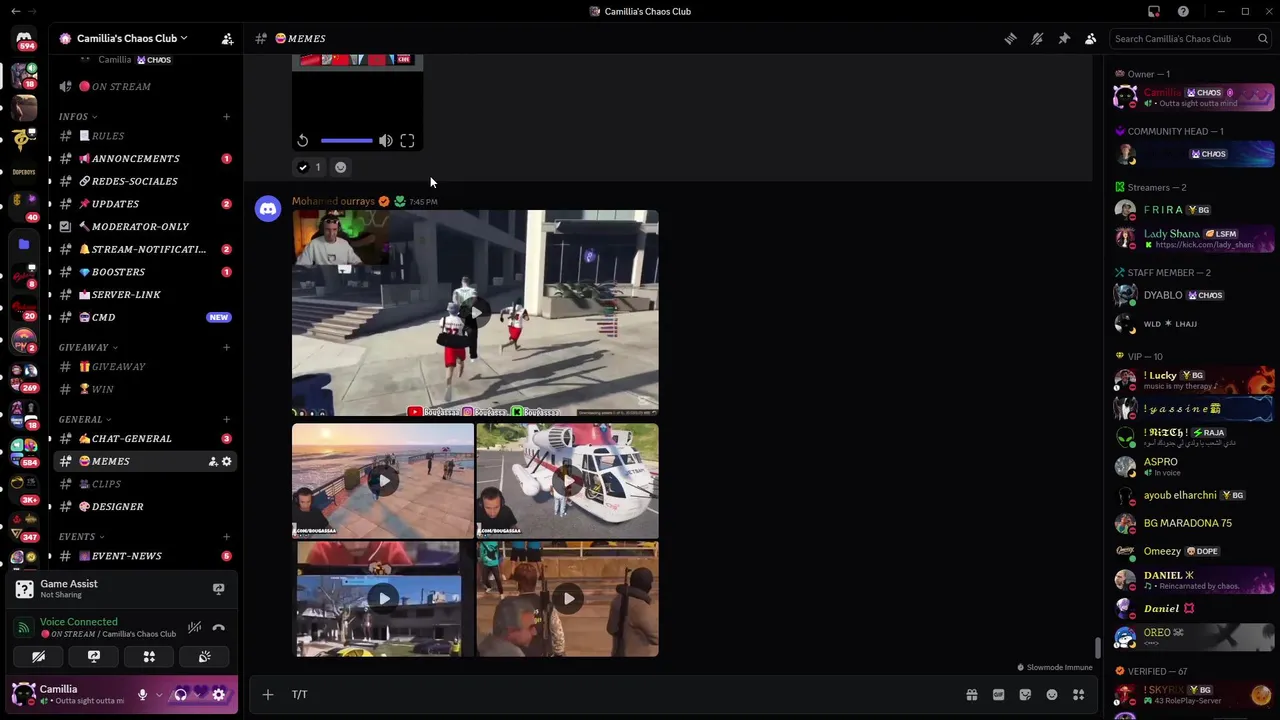Open video in fullscreen
This screenshot has width=1280, height=720.
tap(407, 141)
